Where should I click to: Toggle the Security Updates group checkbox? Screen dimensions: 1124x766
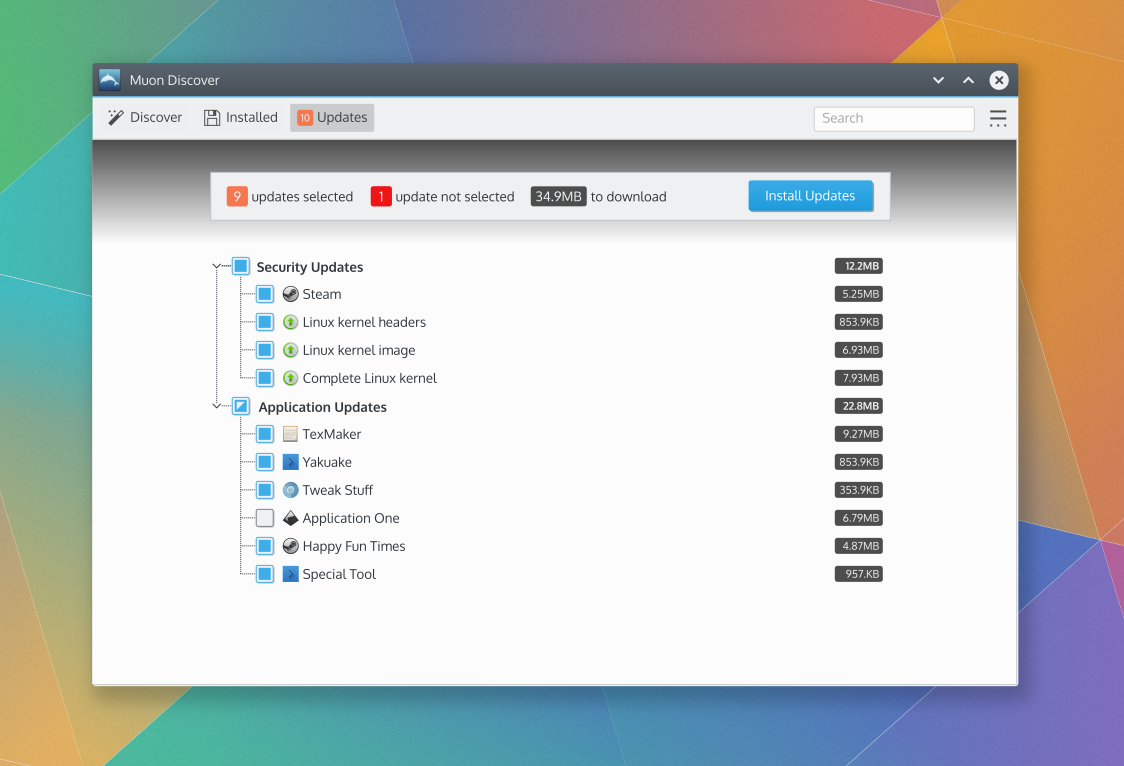coord(241,267)
